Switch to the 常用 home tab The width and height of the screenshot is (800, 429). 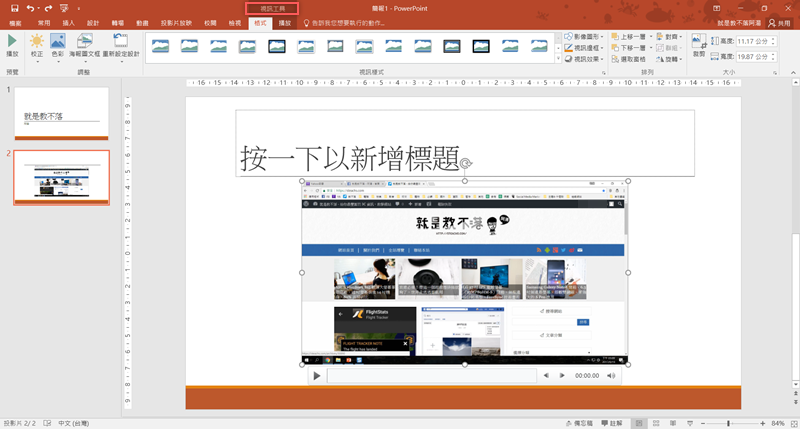(x=44, y=23)
